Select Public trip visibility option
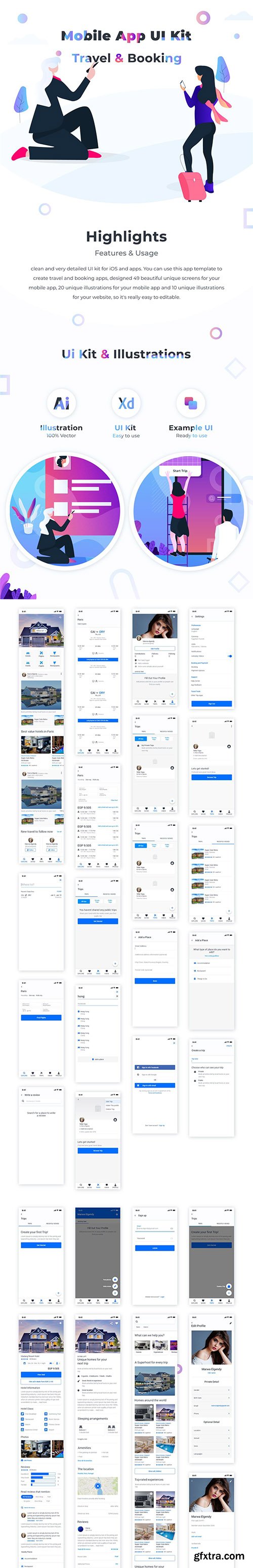 212,1082
